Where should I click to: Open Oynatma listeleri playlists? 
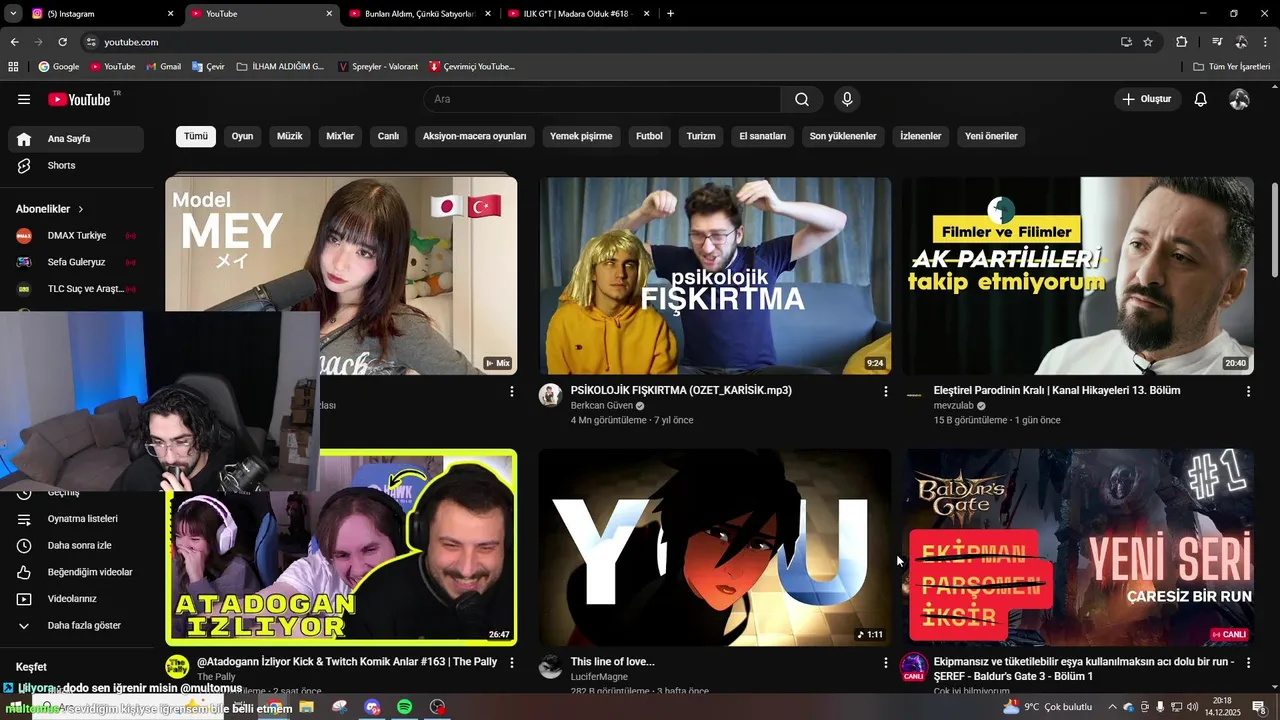[76, 519]
